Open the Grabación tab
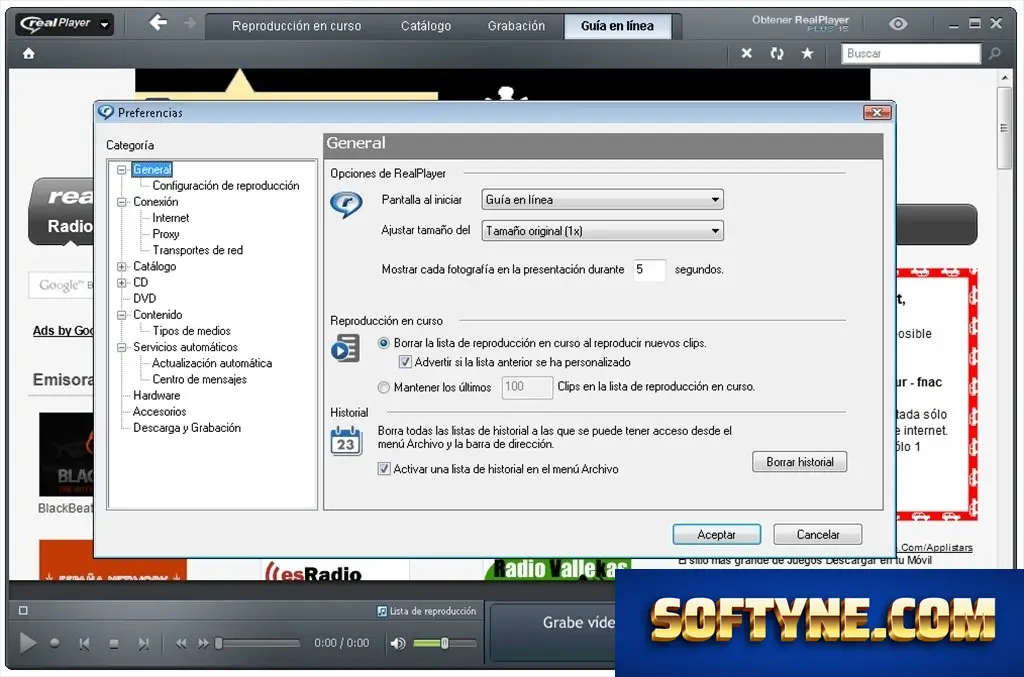Viewport: 1024px width, 677px height. tap(516, 26)
